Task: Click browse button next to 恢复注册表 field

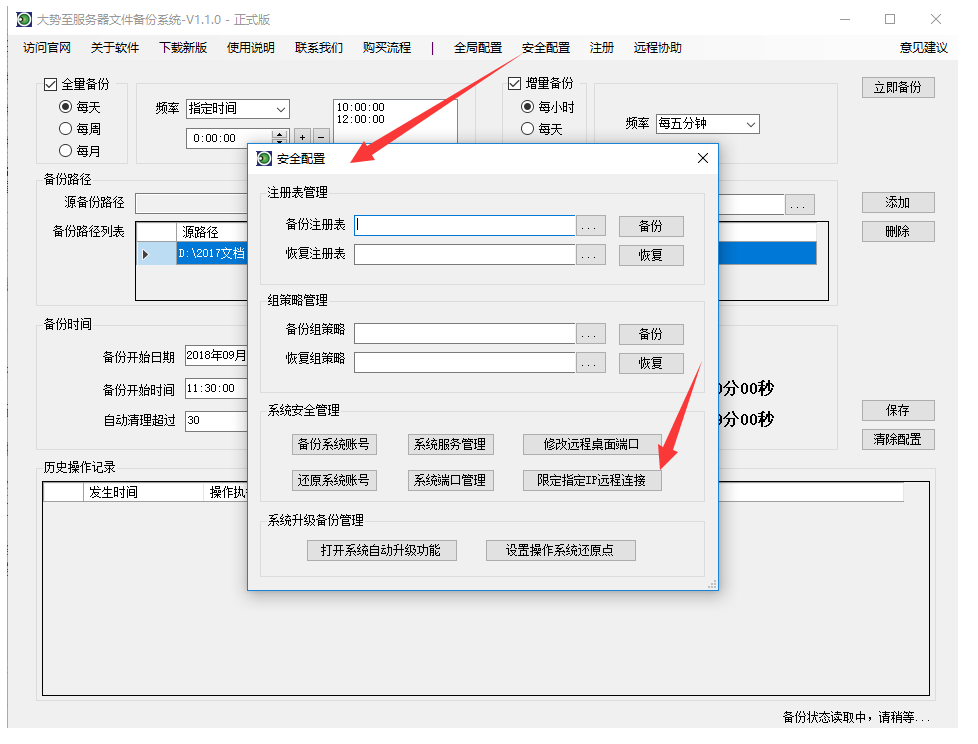Action: [591, 255]
